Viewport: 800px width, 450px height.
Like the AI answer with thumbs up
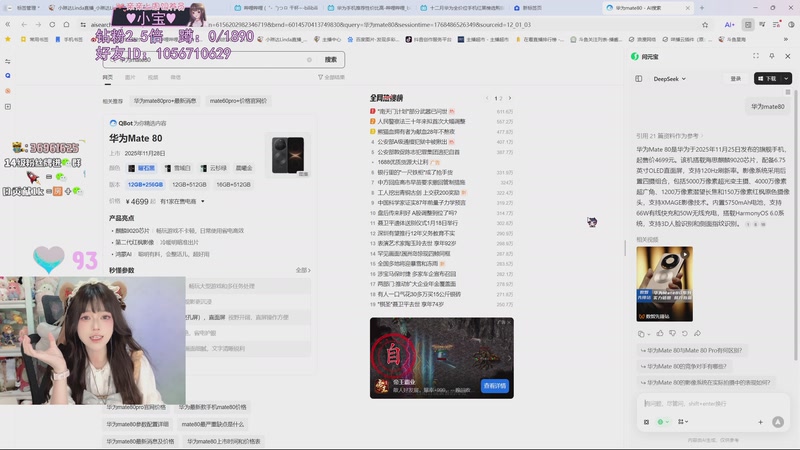[x=660, y=333]
